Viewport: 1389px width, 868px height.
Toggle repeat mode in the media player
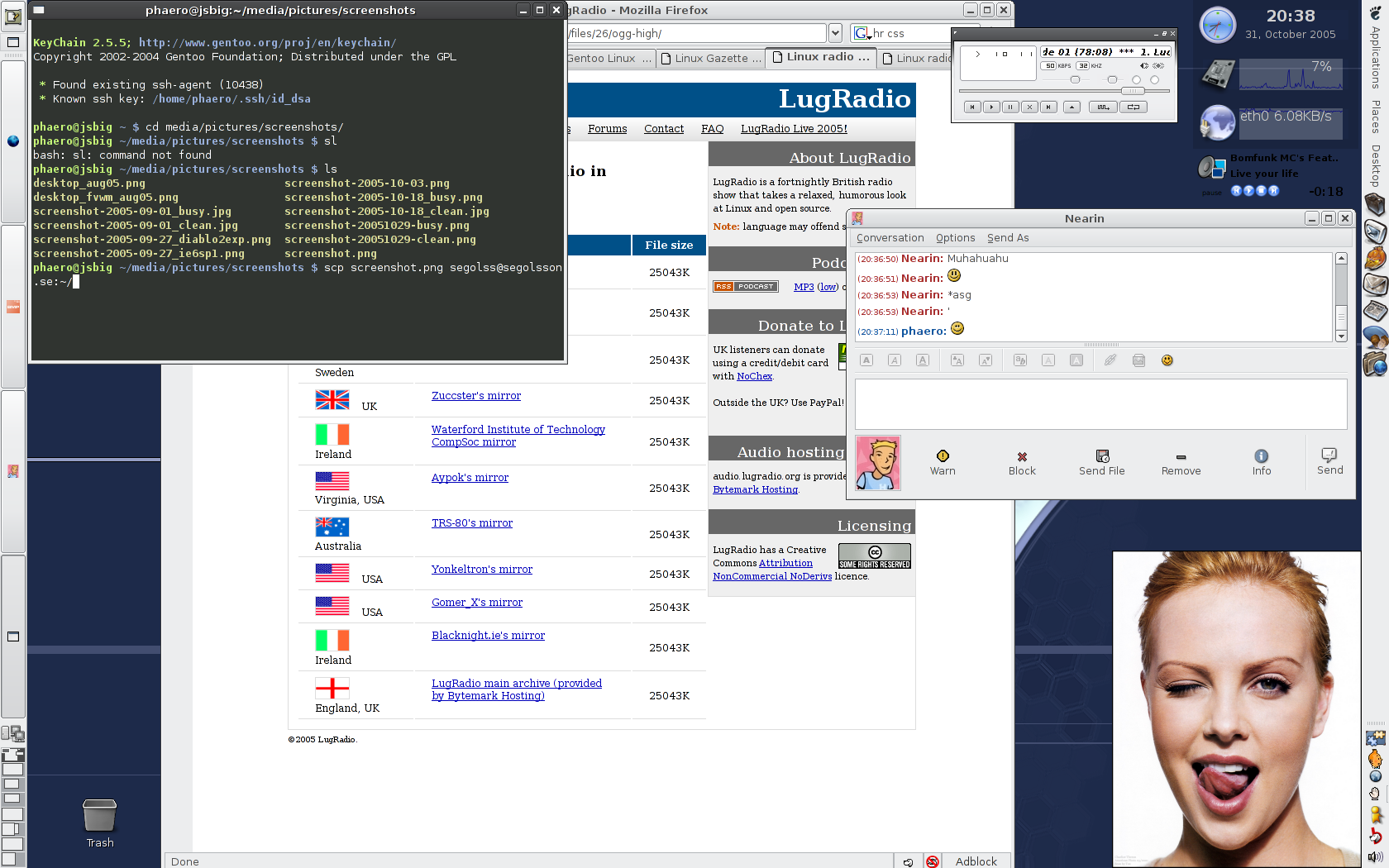(x=1134, y=107)
